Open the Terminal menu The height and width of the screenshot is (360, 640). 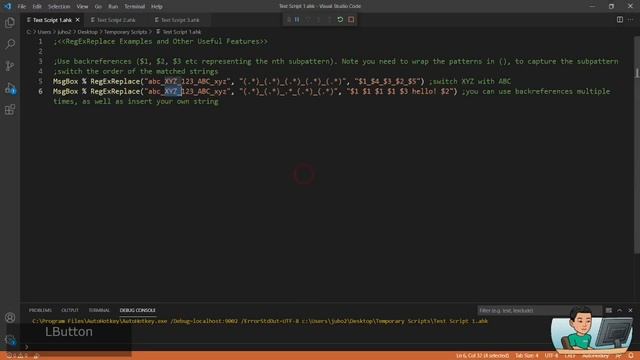[135, 6]
